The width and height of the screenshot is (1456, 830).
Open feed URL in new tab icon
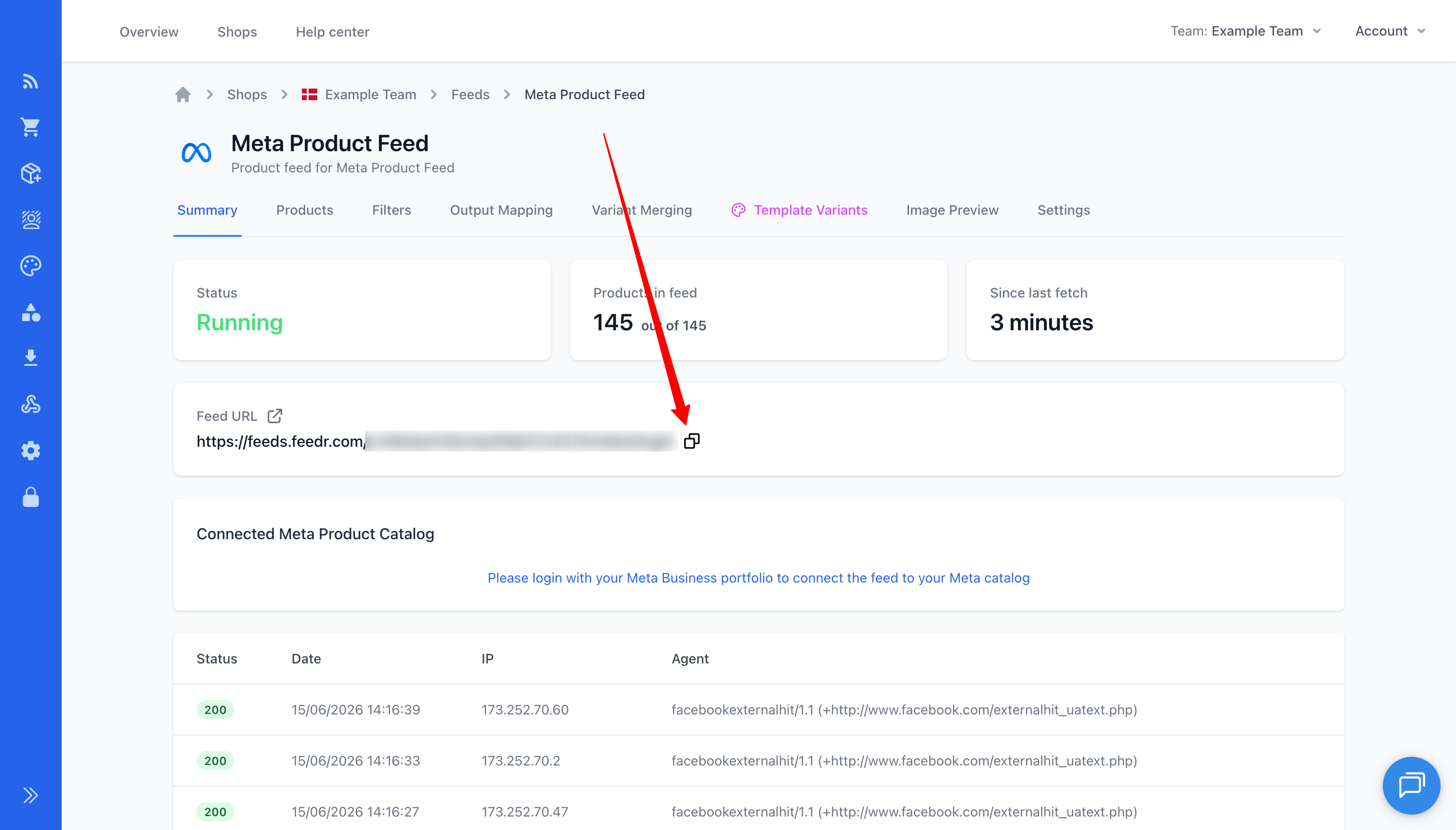click(275, 415)
